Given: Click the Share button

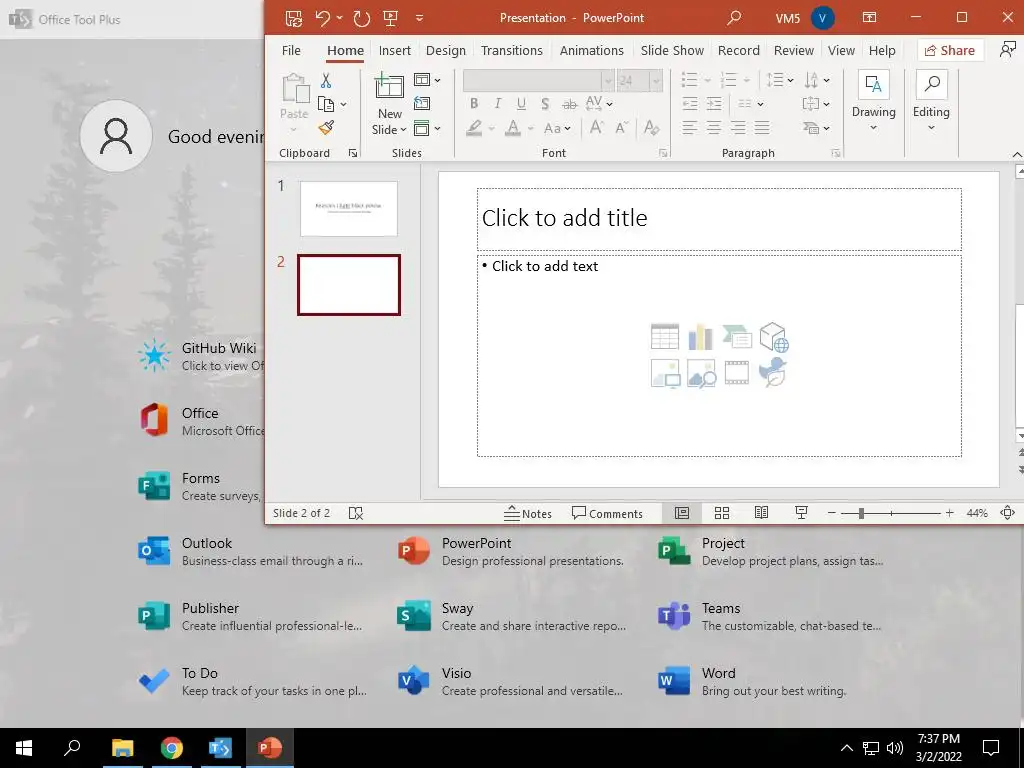Looking at the screenshot, I should coord(950,50).
